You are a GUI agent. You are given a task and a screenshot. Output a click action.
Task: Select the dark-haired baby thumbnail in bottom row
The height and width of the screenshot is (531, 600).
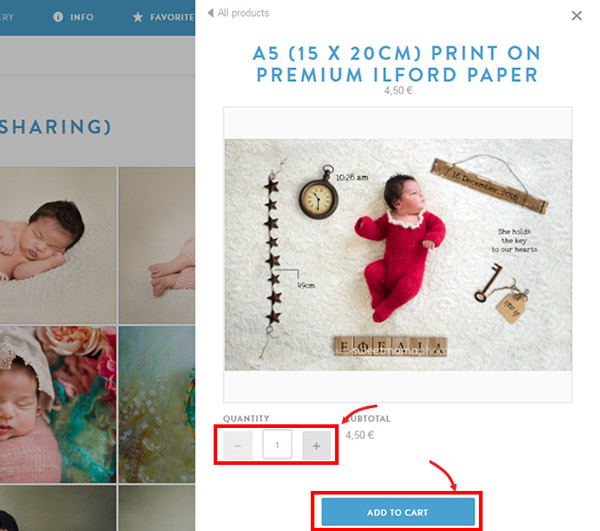pyautogui.click(x=58, y=508)
